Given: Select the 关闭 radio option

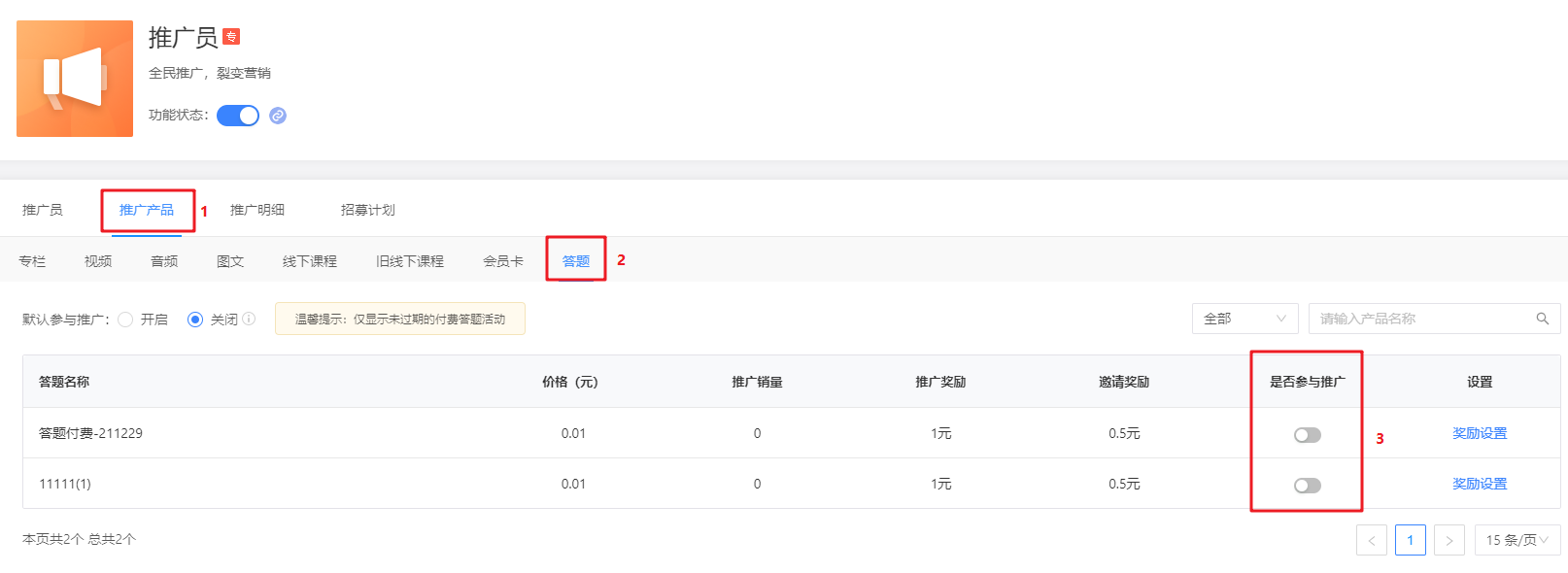Looking at the screenshot, I should [195, 320].
